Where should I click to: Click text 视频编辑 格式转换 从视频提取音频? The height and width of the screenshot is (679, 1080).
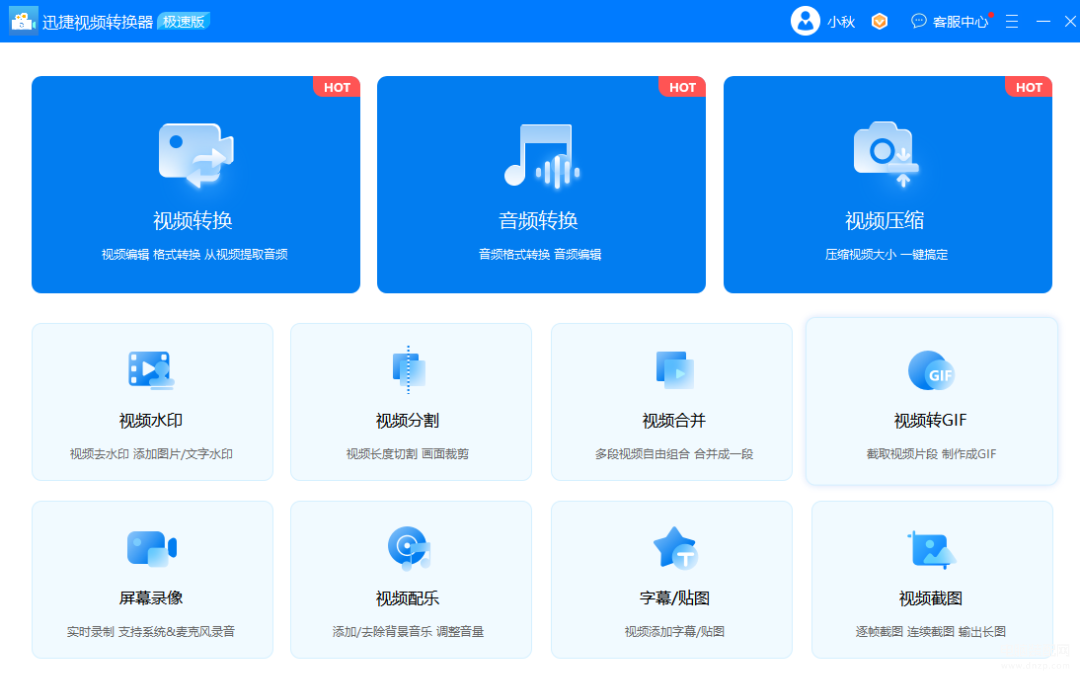click(195, 255)
